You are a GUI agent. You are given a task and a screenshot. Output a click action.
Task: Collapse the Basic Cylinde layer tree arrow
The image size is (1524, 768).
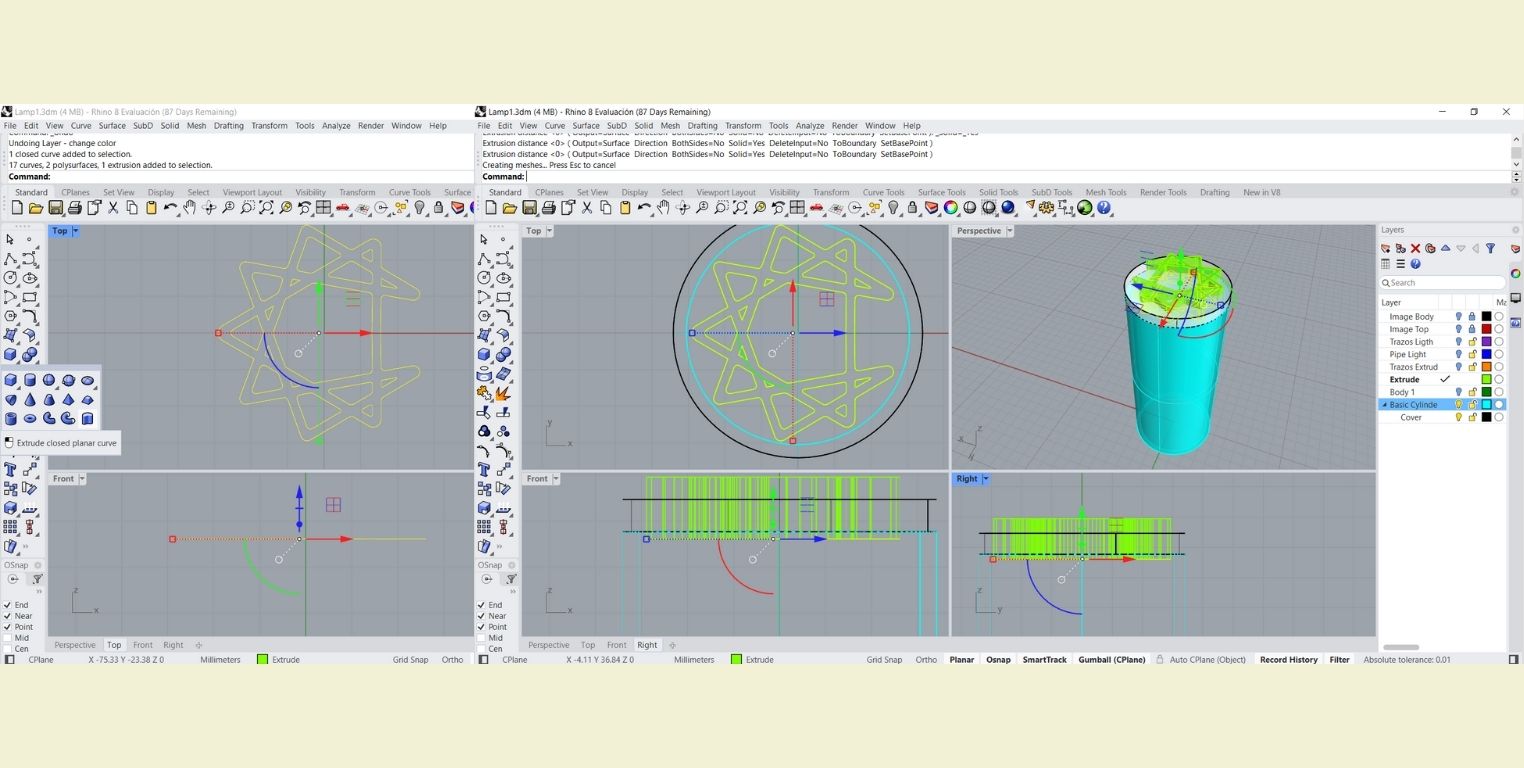tap(1384, 405)
